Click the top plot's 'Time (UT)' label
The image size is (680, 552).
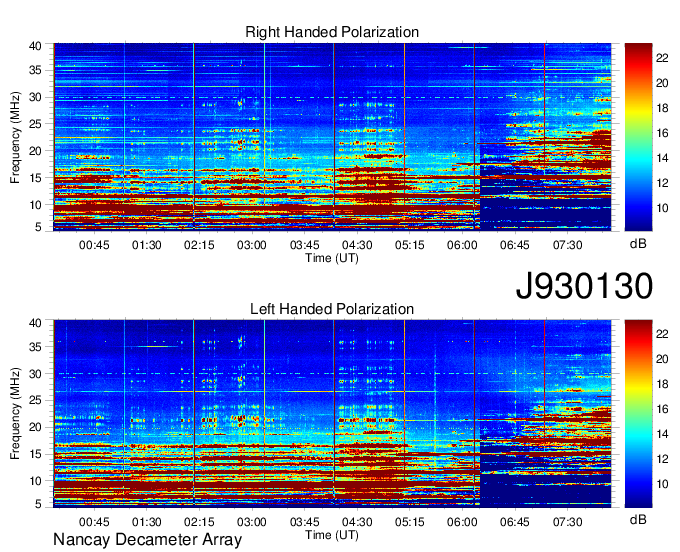pos(332,258)
